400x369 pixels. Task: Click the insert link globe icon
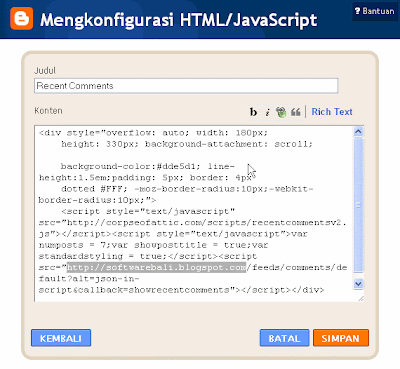tap(281, 112)
